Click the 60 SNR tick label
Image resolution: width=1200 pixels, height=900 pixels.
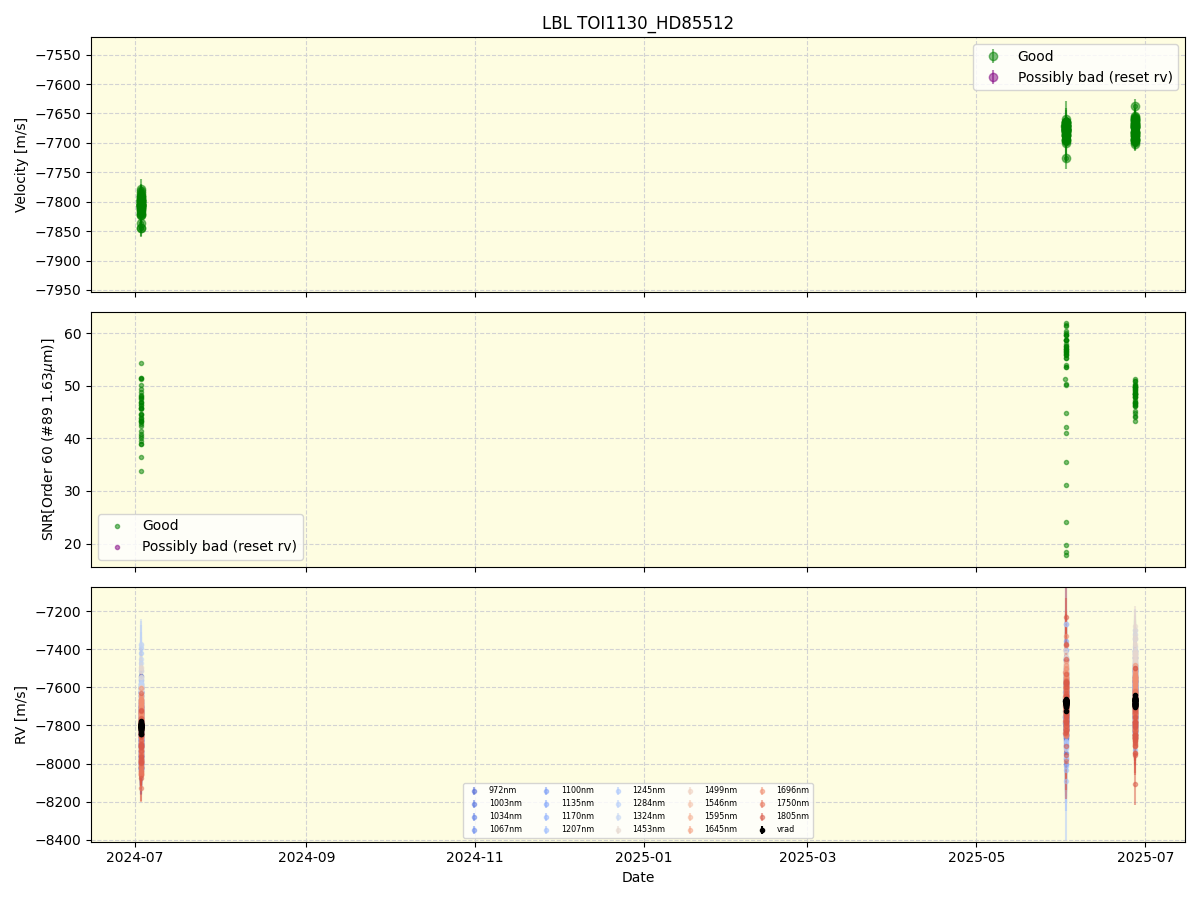click(x=75, y=333)
